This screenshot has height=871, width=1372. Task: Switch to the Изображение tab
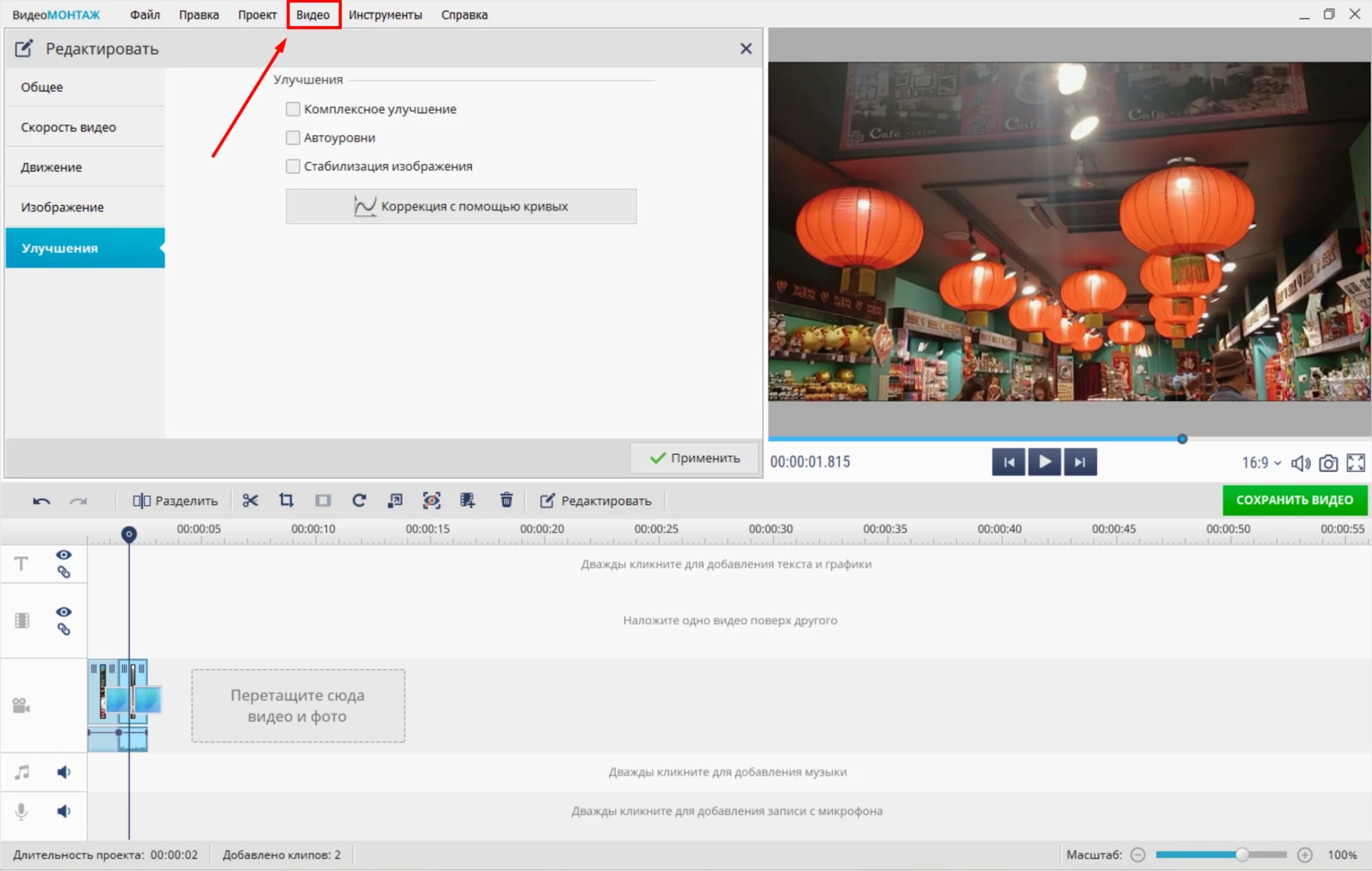click(x=85, y=207)
